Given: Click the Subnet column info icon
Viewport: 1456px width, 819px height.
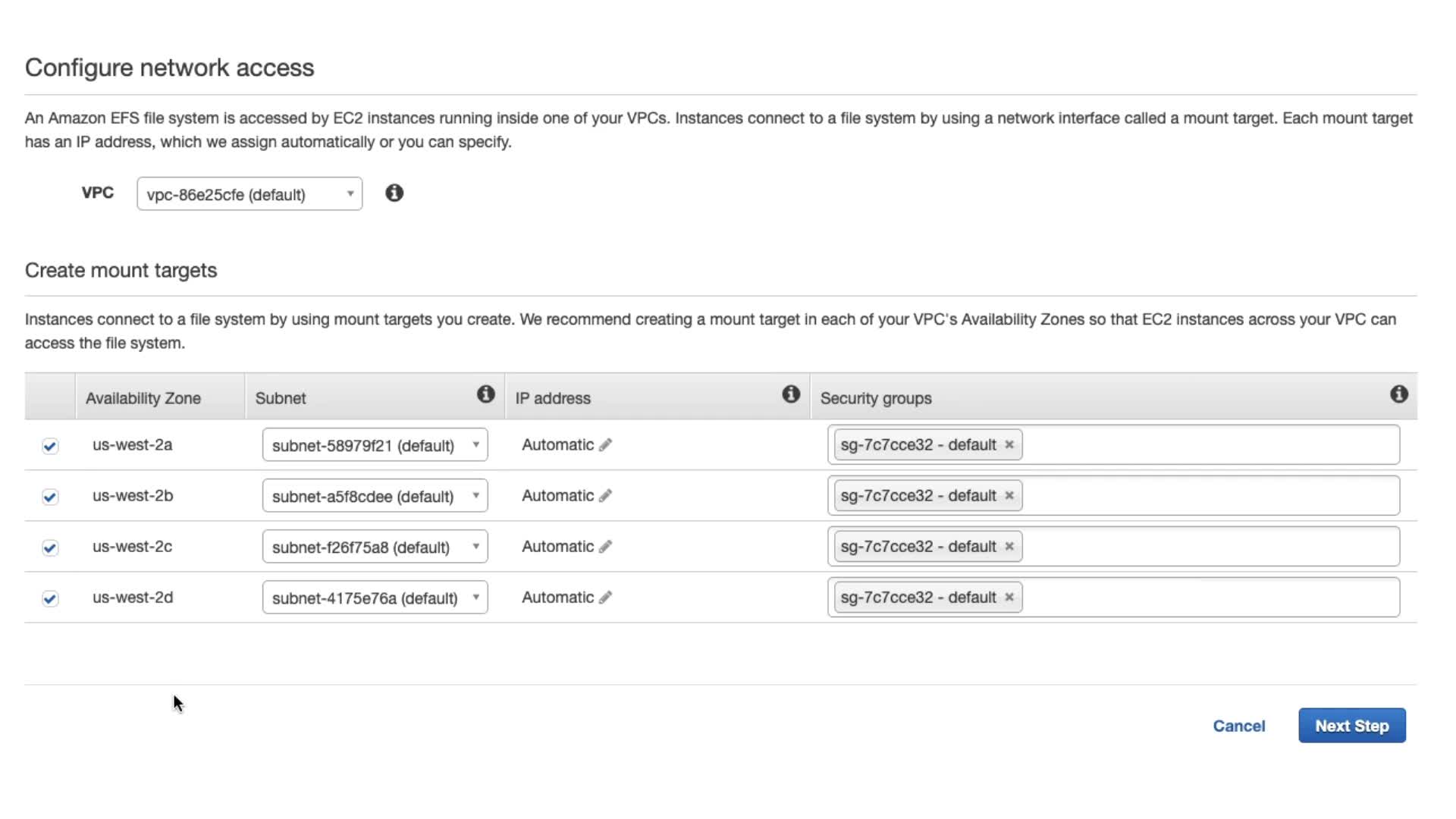Looking at the screenshot, I should [x=485, y=394].
